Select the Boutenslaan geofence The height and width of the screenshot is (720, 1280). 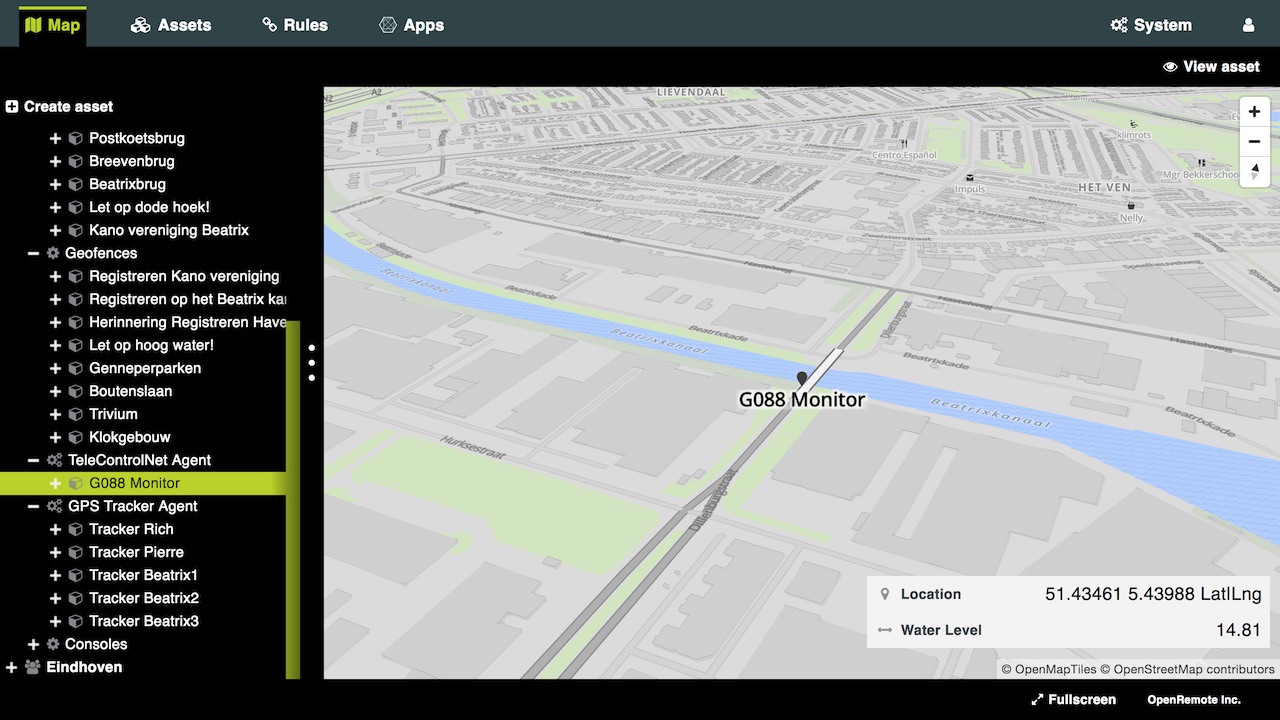tap(130, 391)
